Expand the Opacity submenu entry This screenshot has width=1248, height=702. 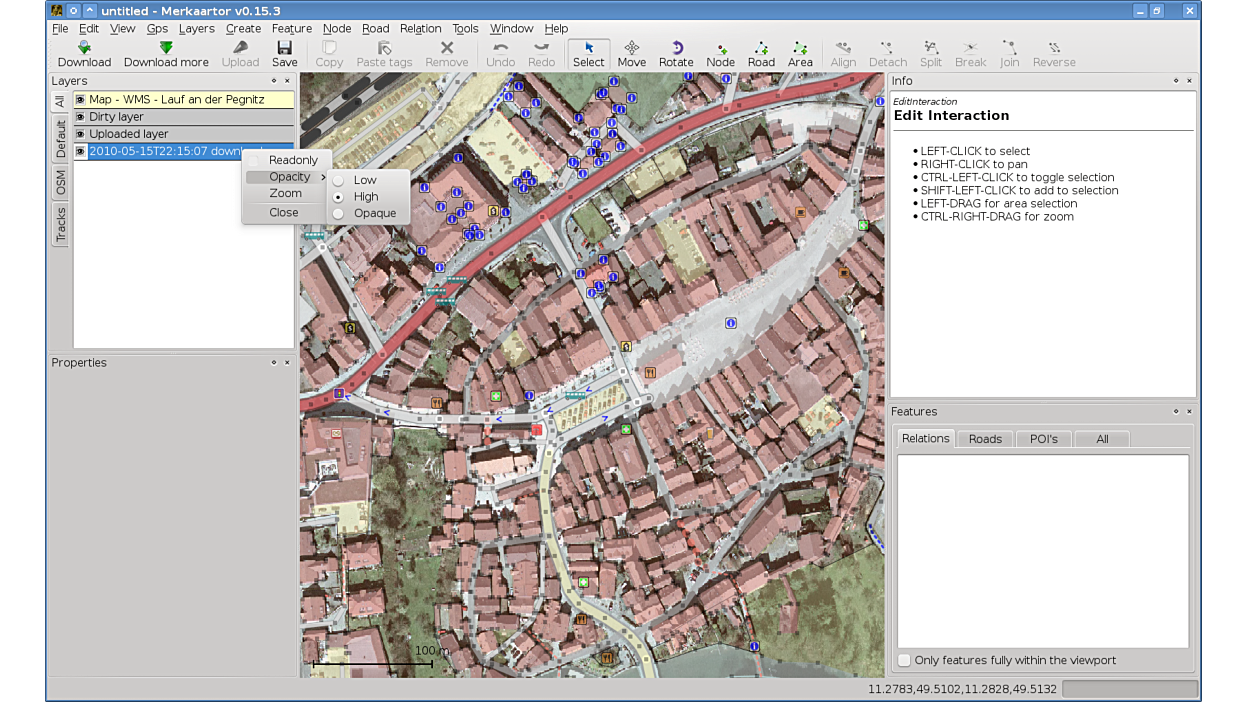(289, 177)
